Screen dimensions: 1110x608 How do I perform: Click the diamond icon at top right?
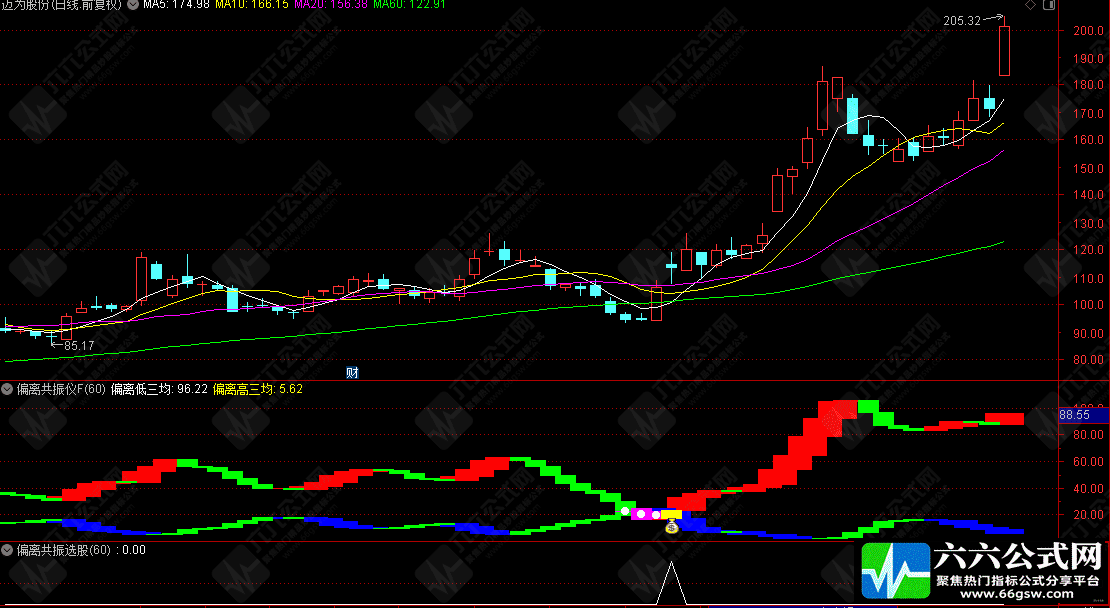[x=1031, y=5]
